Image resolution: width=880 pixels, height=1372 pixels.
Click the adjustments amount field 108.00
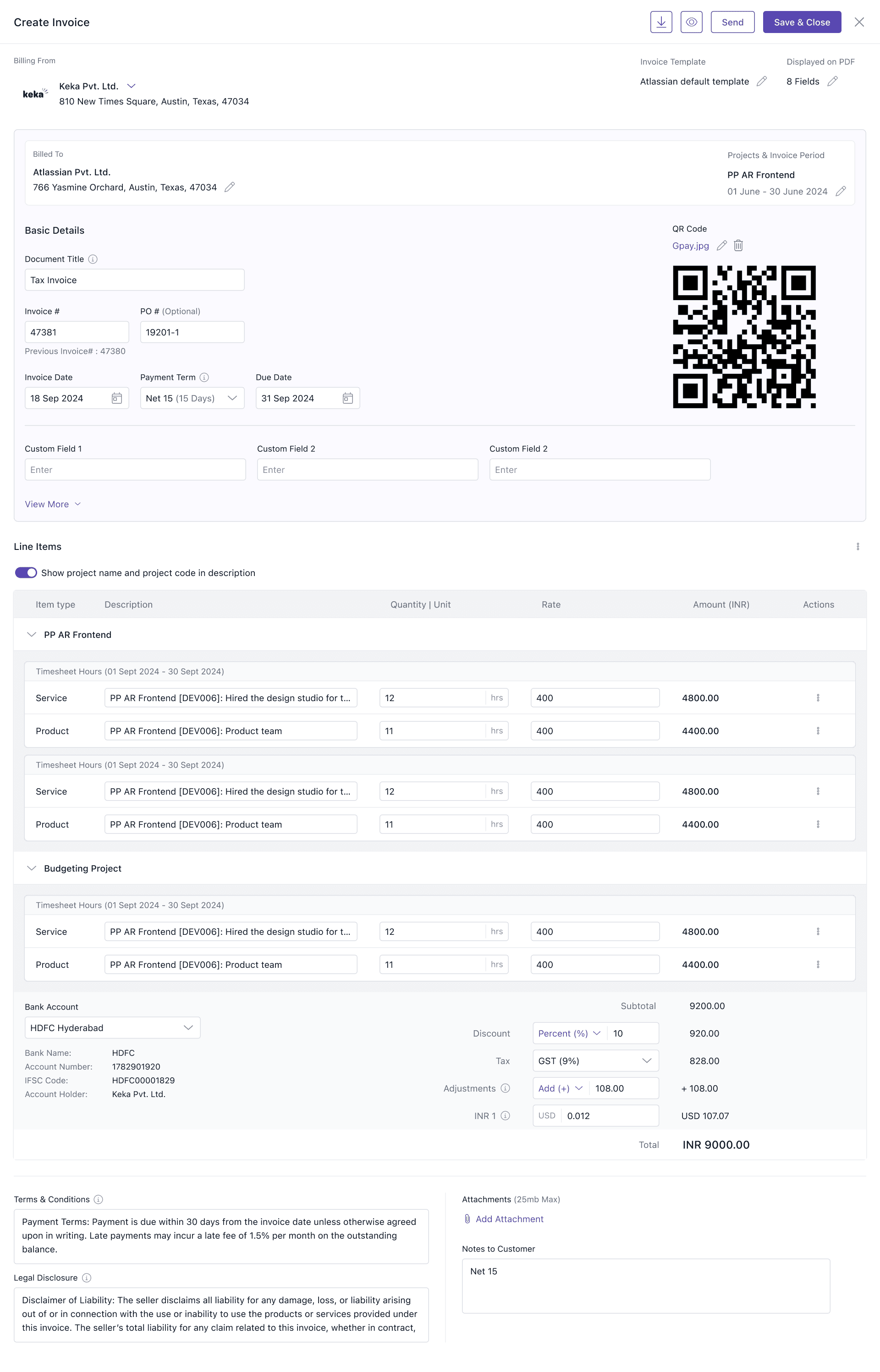[x=625, y=1088]
